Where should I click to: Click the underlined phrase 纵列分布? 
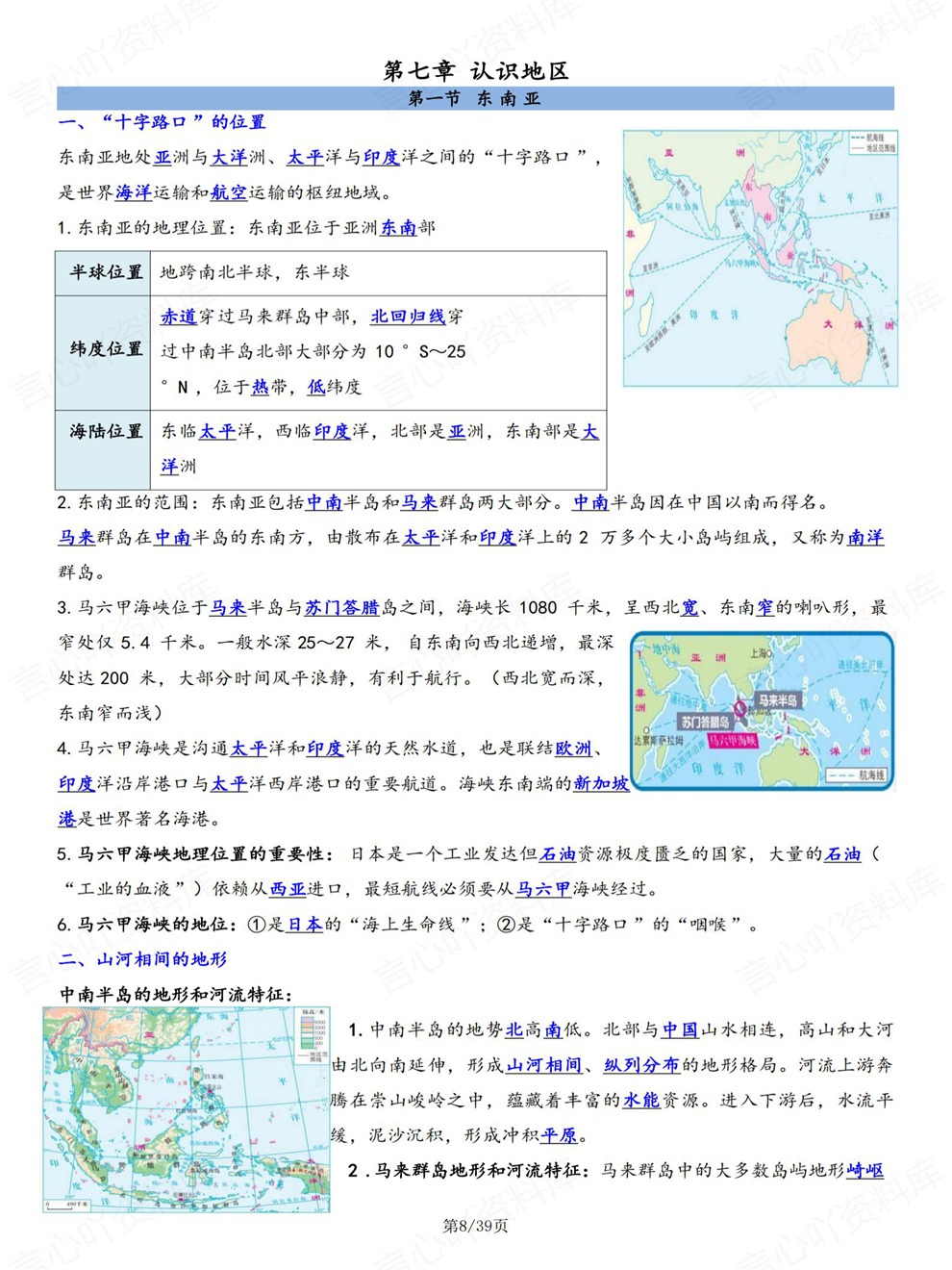tap(641, 1066)
